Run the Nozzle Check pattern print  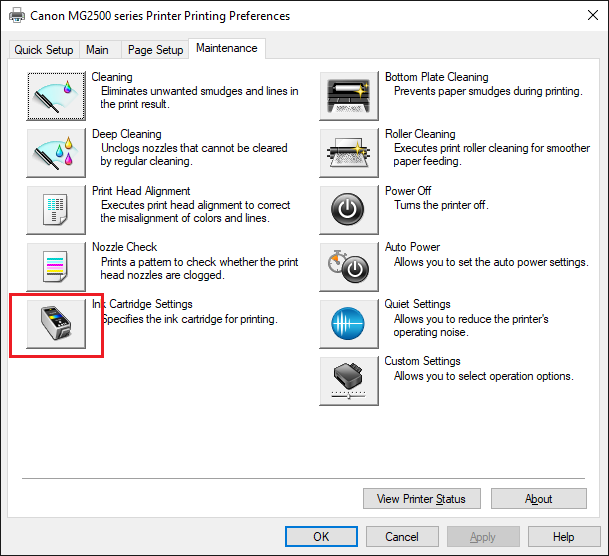tap(56, 265)
